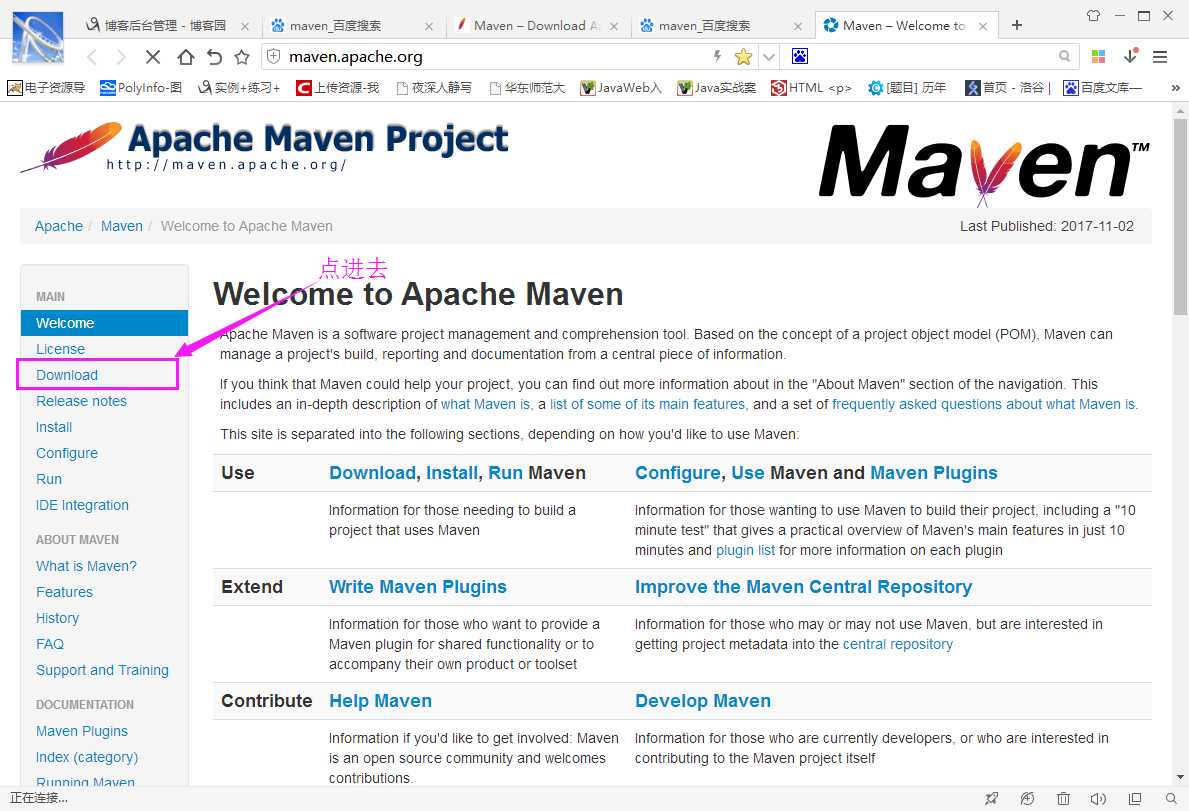The image size is (1189, 811).
Task: Close the 'Maven – Welcome to' tab
Action: tap(983, 26)
